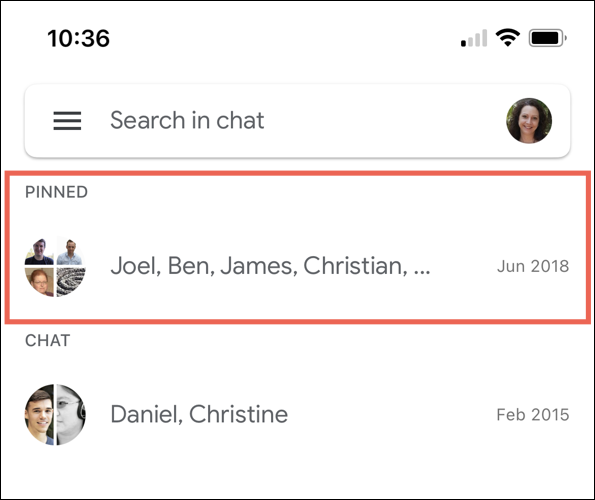Tap the CHAT section header

(47, 341)
